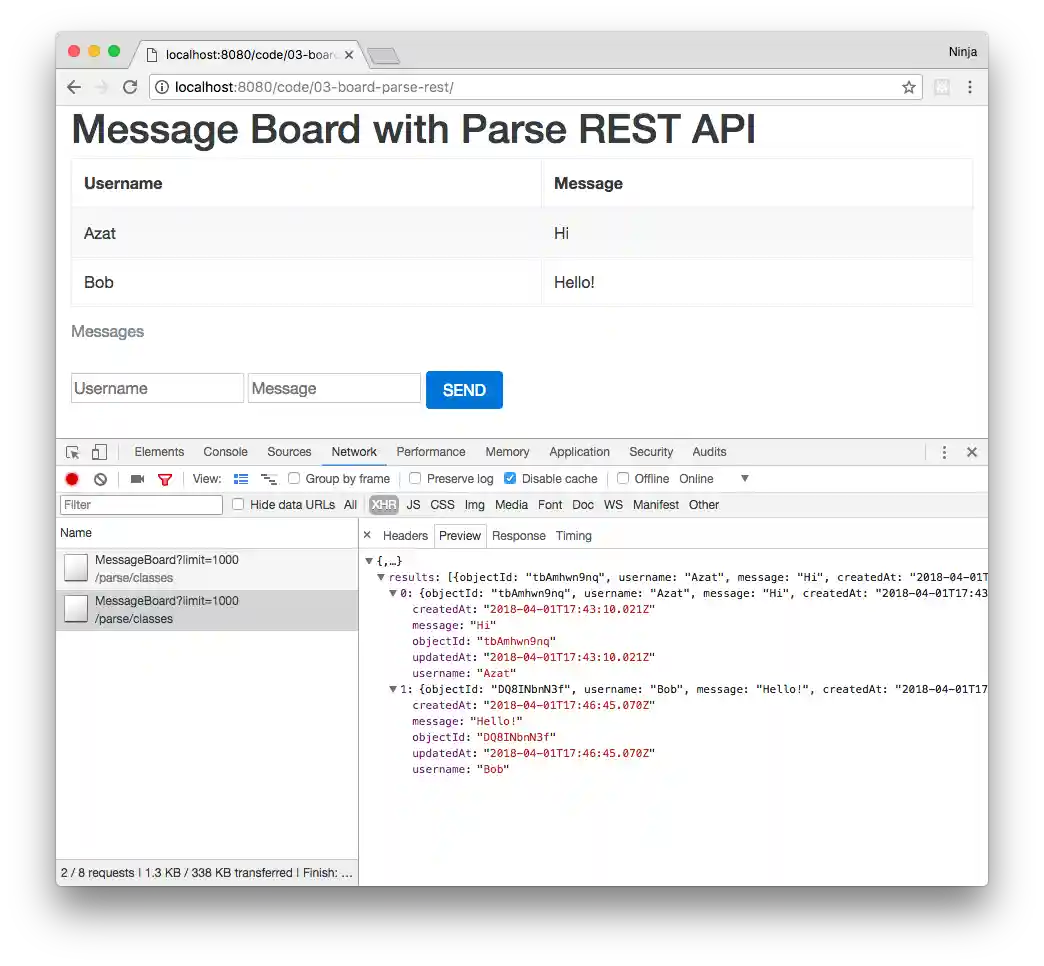Image resolution: width=1044 pixels, height=966 pixels.
Task: Open request Timing tab
Action: tap(573, 536)
